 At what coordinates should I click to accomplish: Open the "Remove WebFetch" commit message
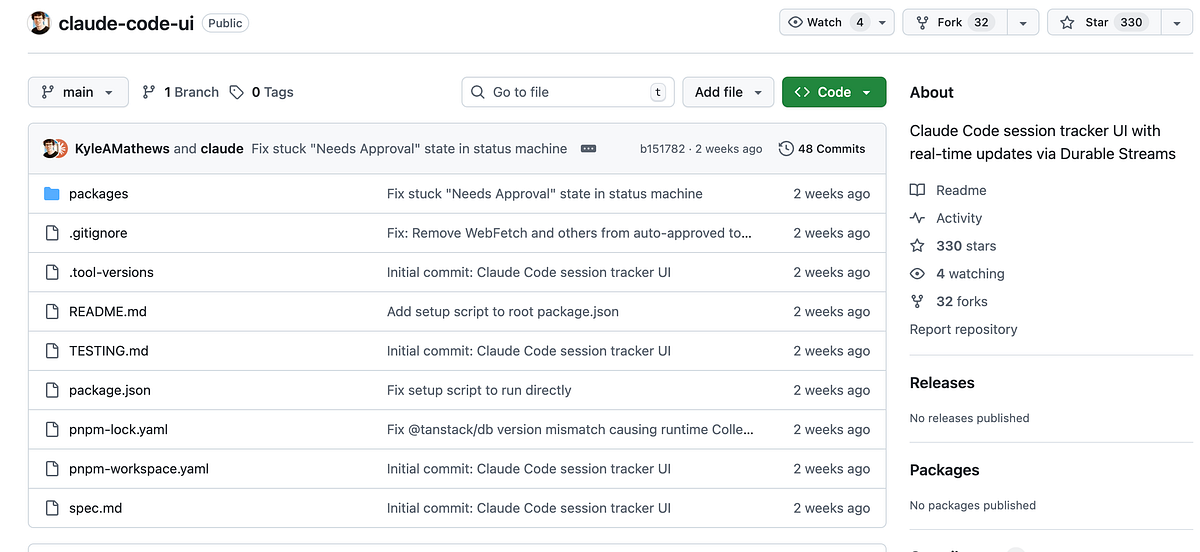pyautogui.click(x=569, y=233)
